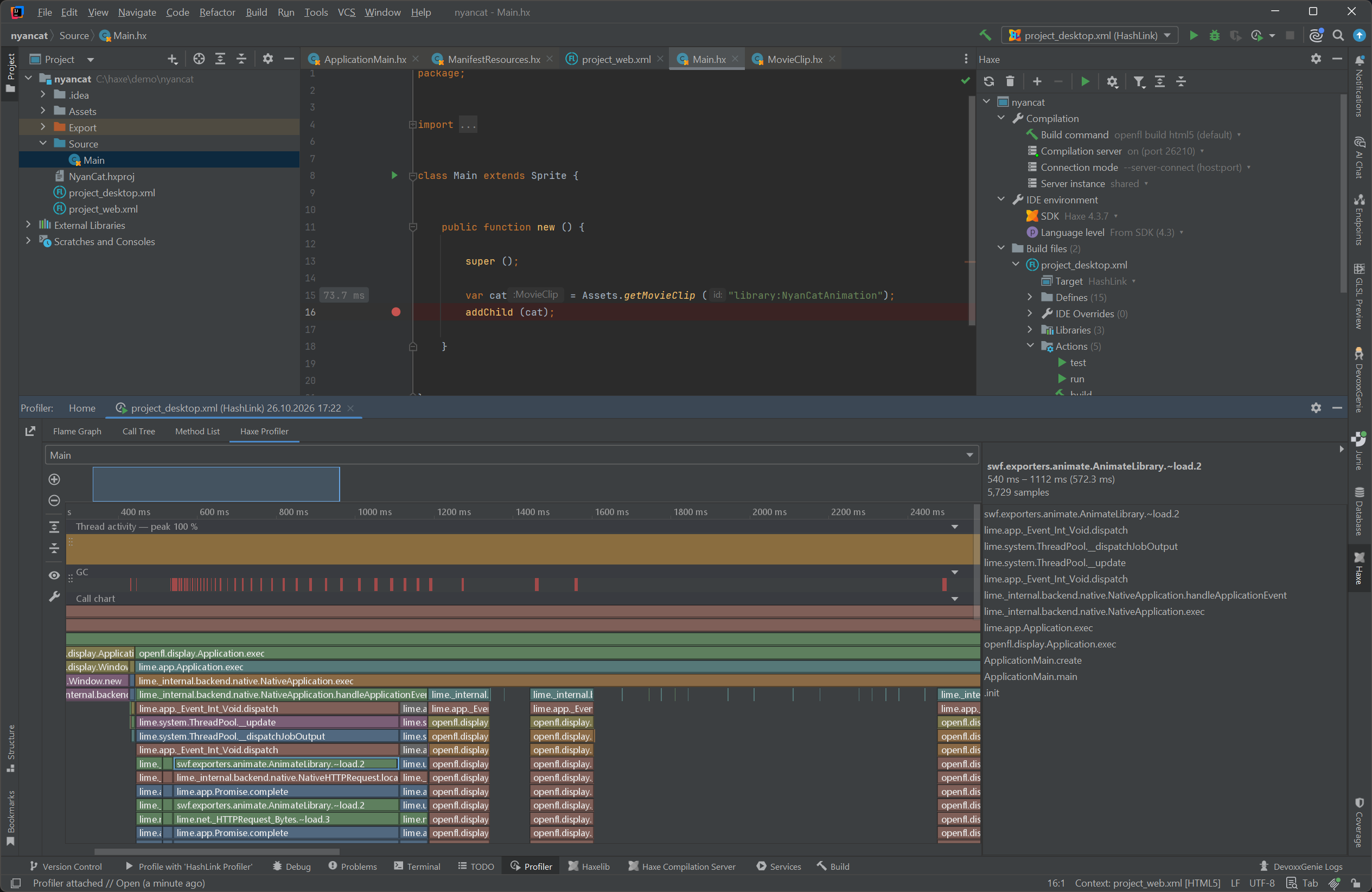The height and width of the screenshot is (892, 1372).
Task: Zoom in on the profiler timeline
Action: [54, 479]
